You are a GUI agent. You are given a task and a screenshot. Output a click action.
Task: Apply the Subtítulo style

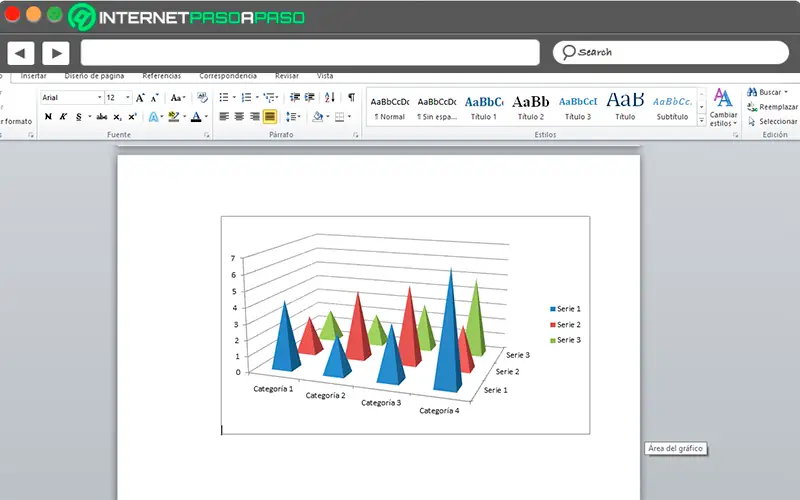click(672, 108)
